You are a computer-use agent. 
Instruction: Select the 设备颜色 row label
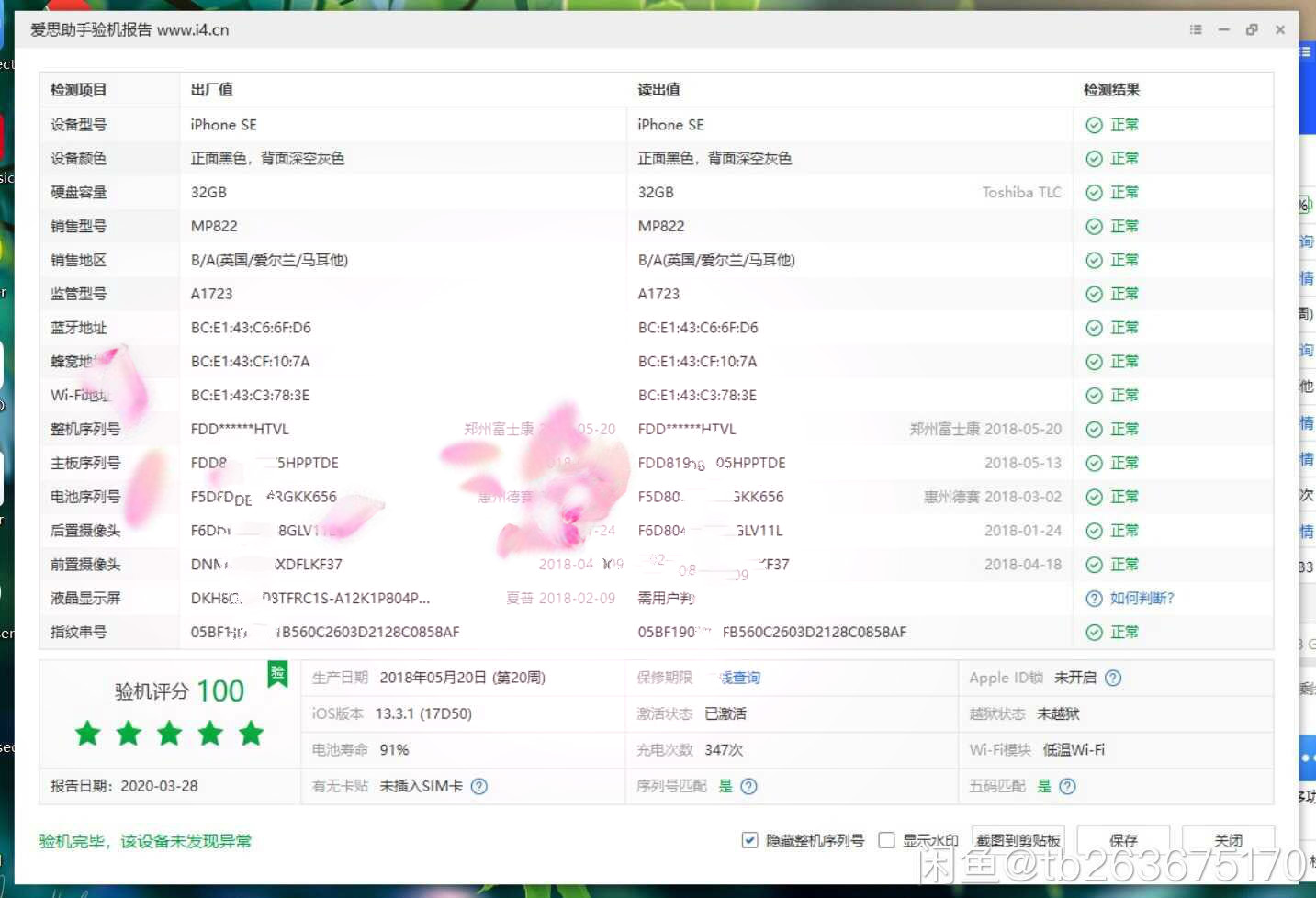78,159
